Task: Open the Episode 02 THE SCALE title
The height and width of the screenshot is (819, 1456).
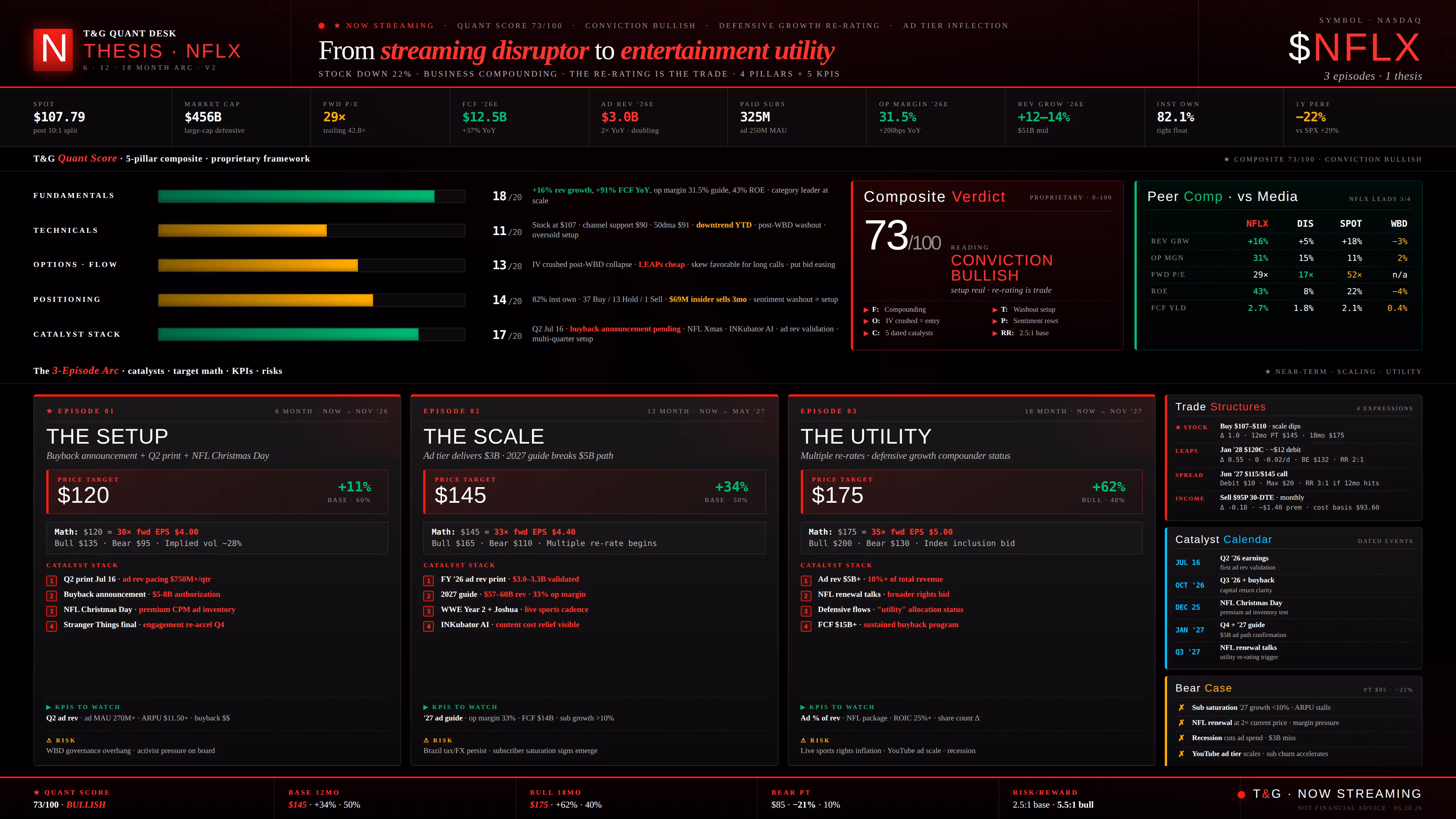Action: [484, 436]
